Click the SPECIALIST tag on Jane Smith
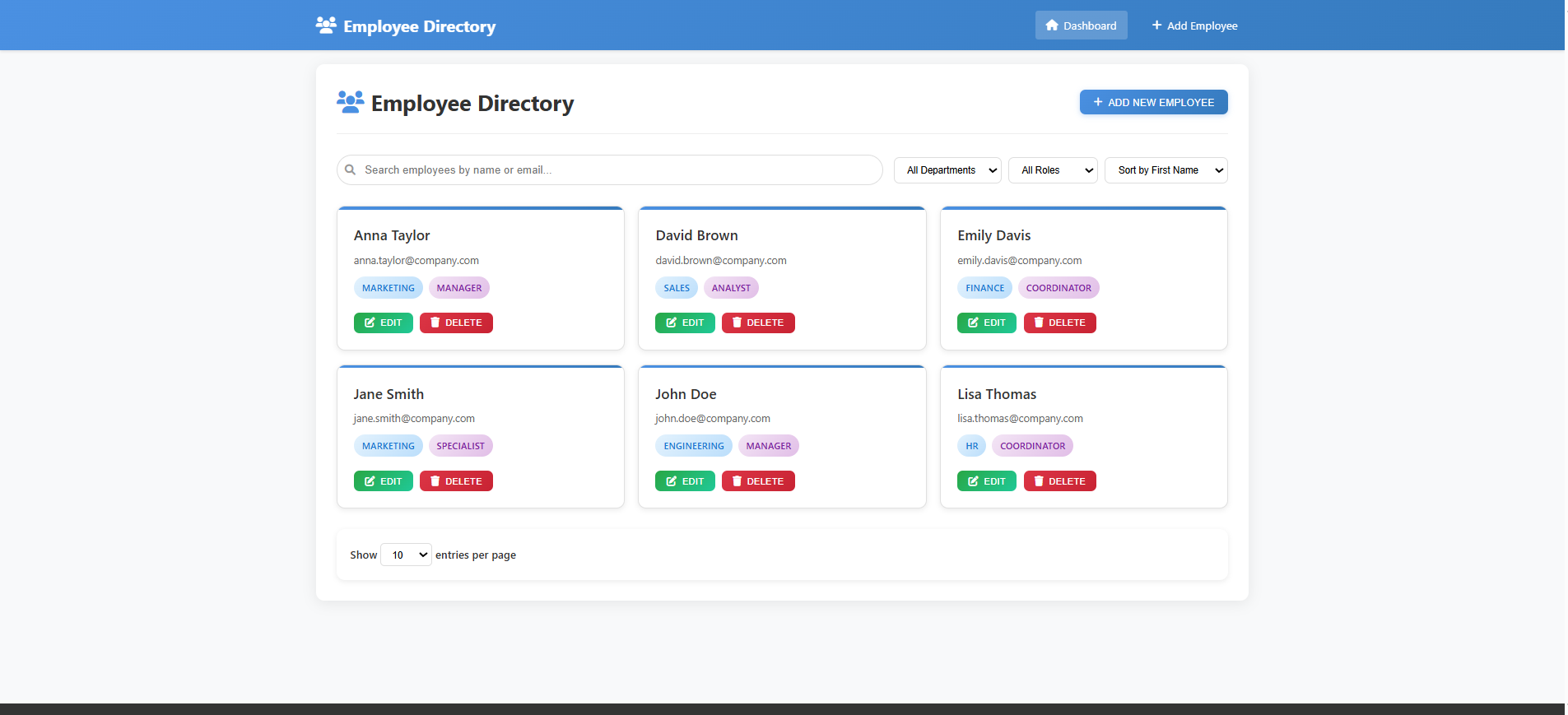 pos(461,446)
